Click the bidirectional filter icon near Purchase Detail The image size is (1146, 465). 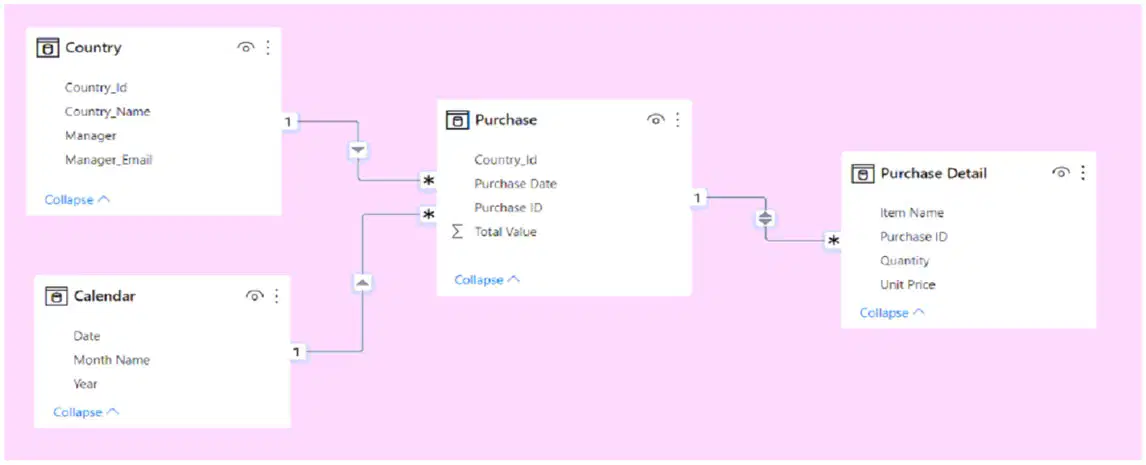point(765,218)
